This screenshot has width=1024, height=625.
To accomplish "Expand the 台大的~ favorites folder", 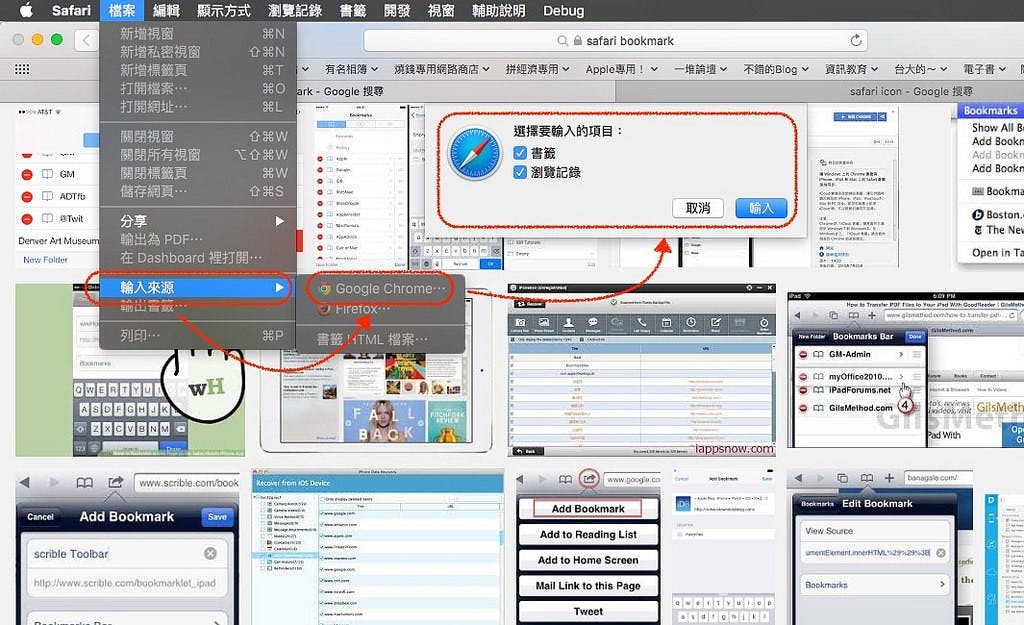I will 920,69.
